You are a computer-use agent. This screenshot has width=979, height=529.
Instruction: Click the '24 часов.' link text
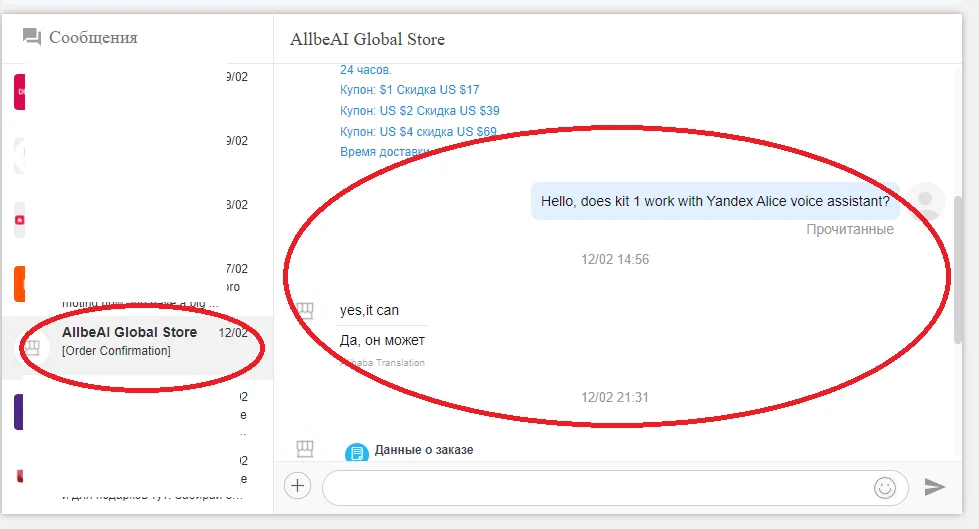point(365,70)
